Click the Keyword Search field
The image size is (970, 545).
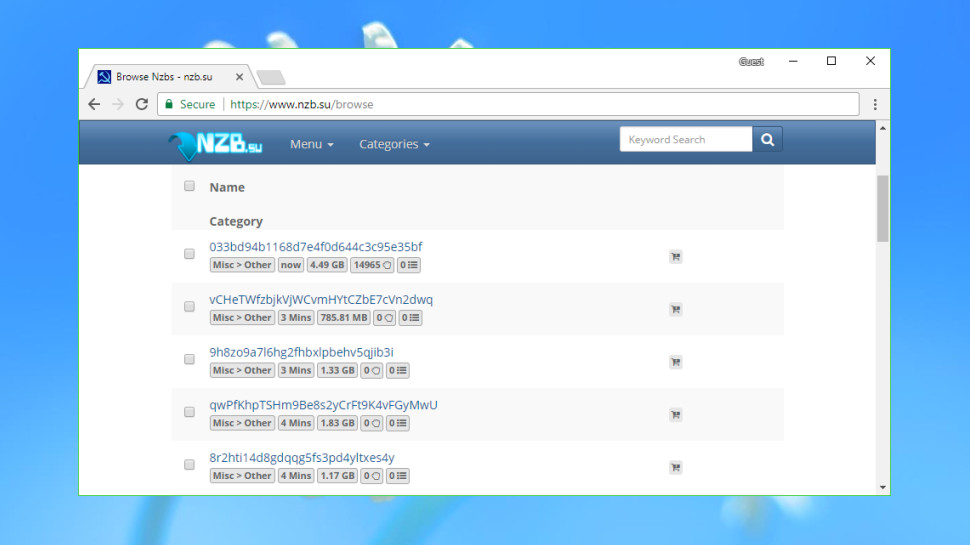click(686, 139)
